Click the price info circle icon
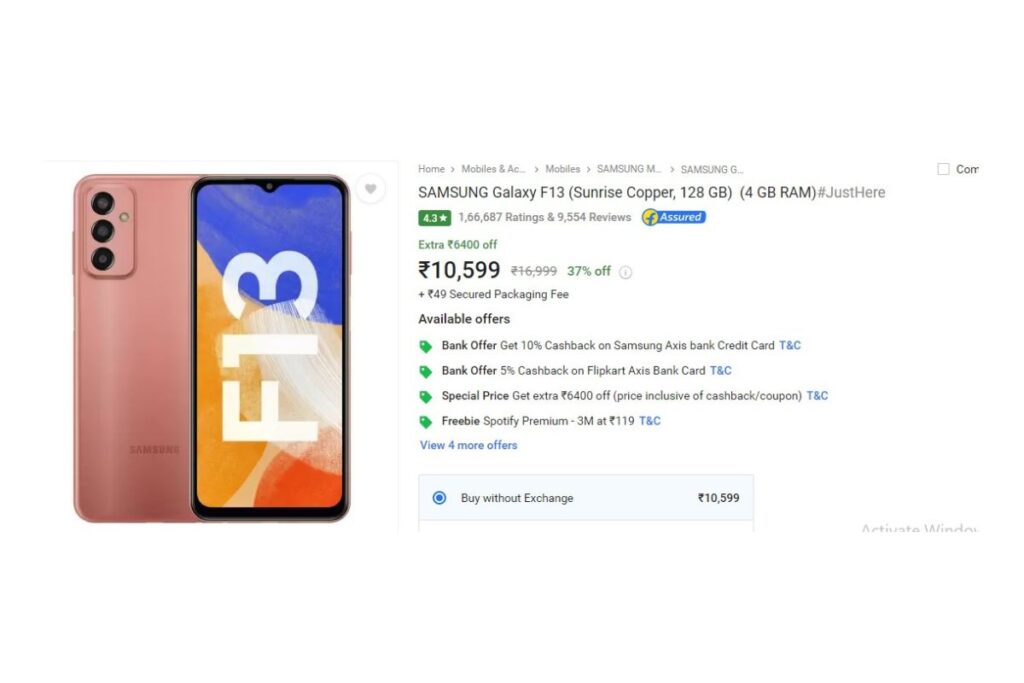This screenshot has width=1024, height=683. [626, 272]
